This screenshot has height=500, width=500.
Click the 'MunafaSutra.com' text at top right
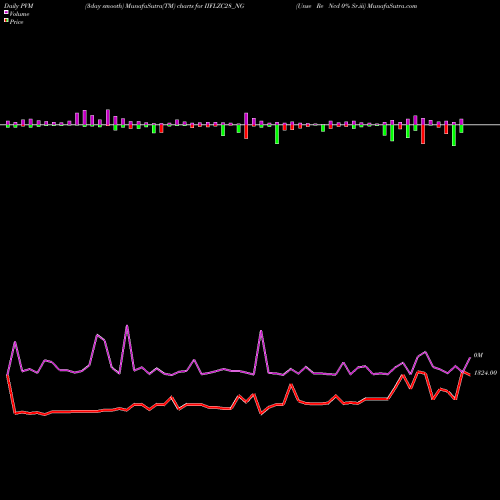pos(392,6)
